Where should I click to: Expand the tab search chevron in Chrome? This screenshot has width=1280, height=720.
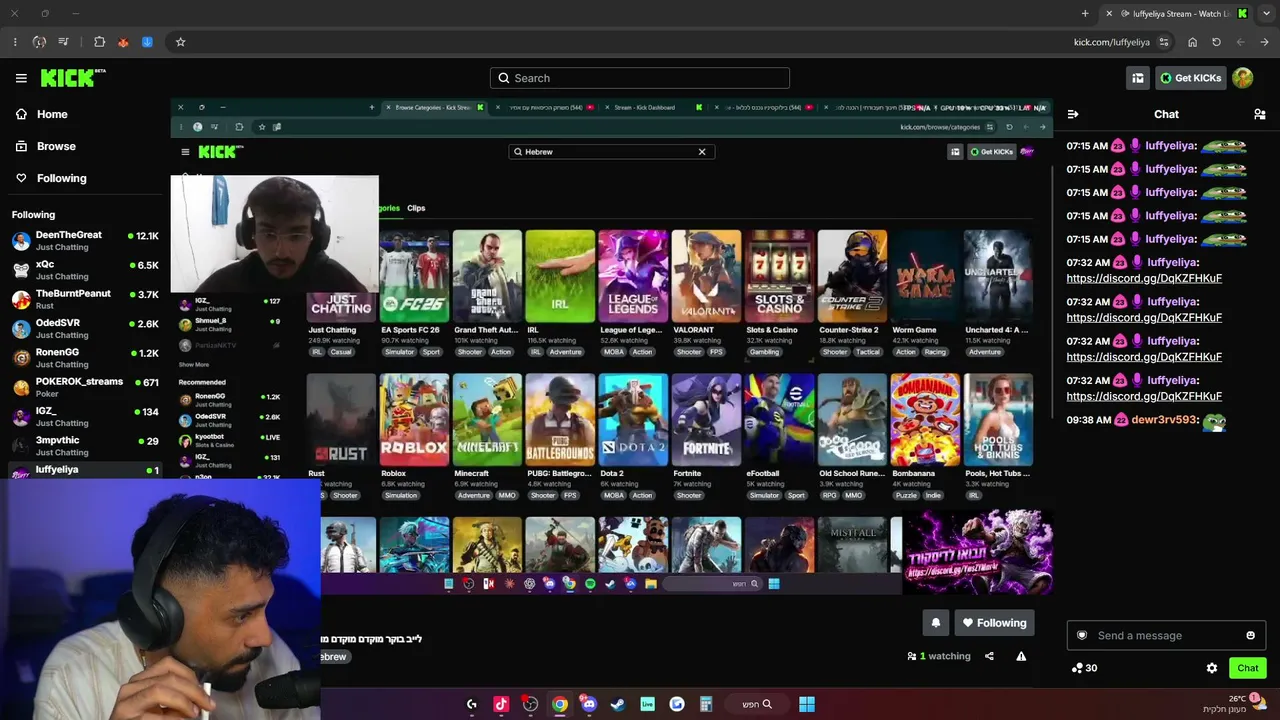click(1266, 14)
